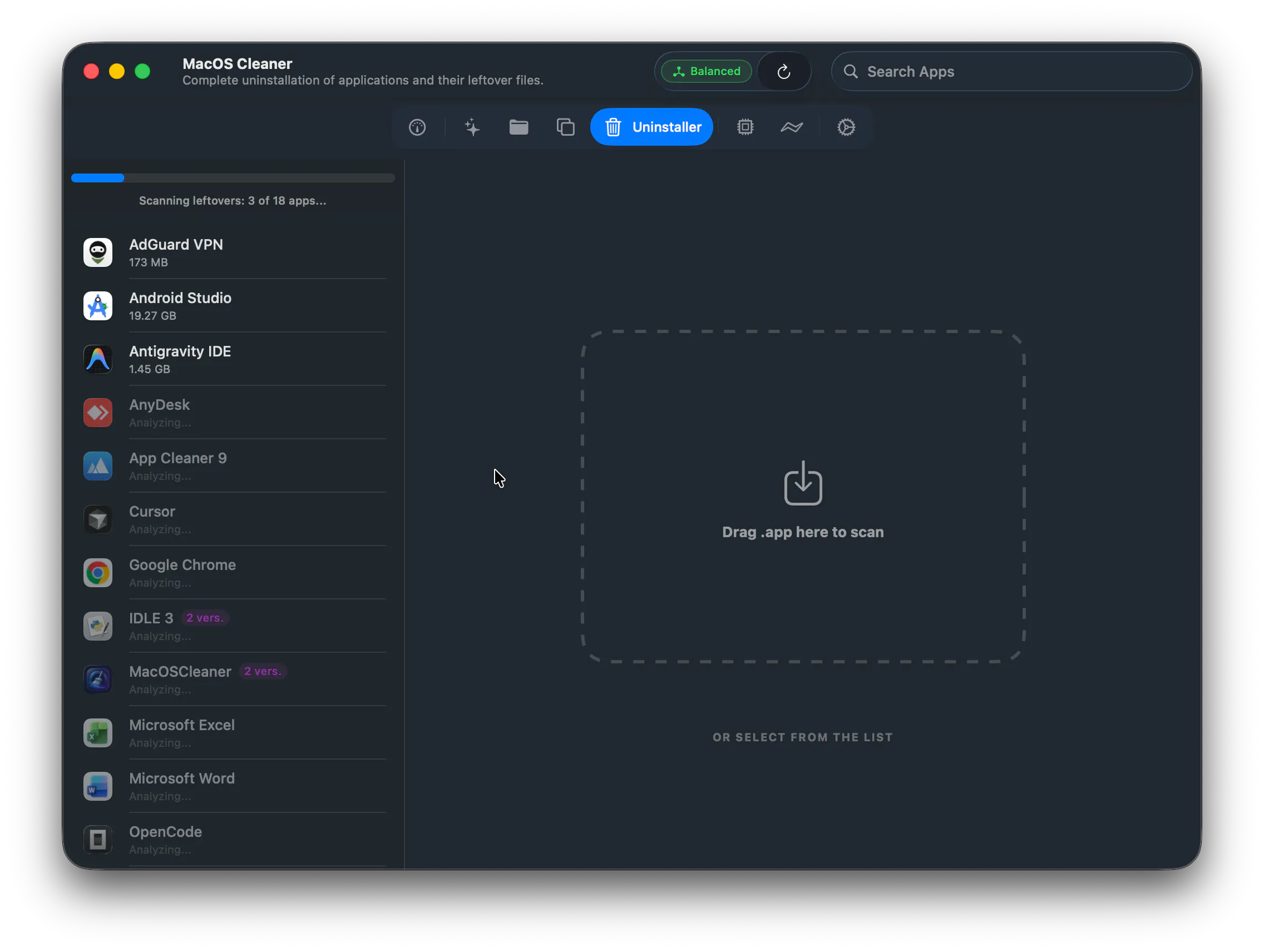Select Android Studio in the list
The height and width of the screenshot is (952, 1264).
point(233,306)
